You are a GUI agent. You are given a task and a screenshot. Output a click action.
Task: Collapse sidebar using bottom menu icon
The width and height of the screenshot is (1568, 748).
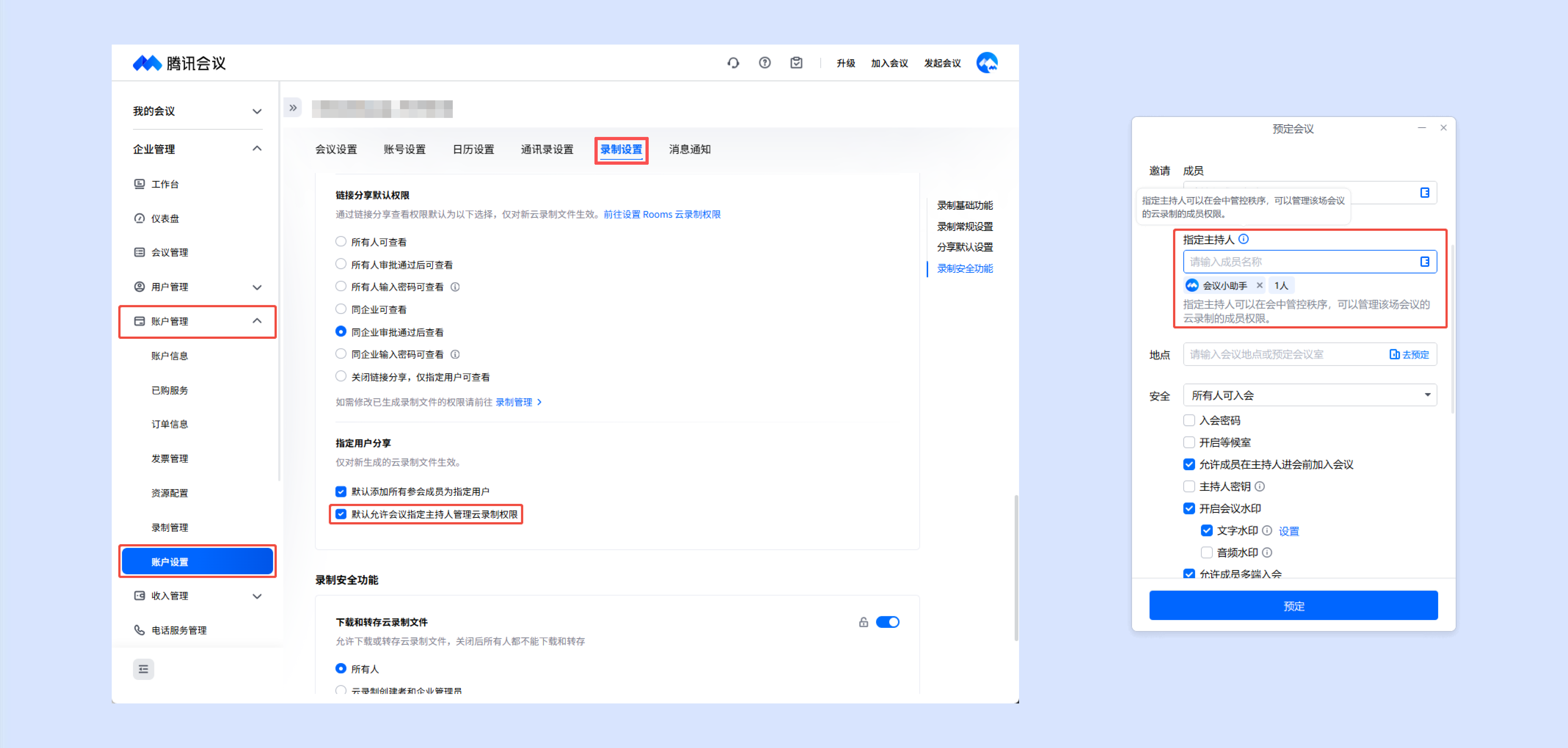(144, 669)
